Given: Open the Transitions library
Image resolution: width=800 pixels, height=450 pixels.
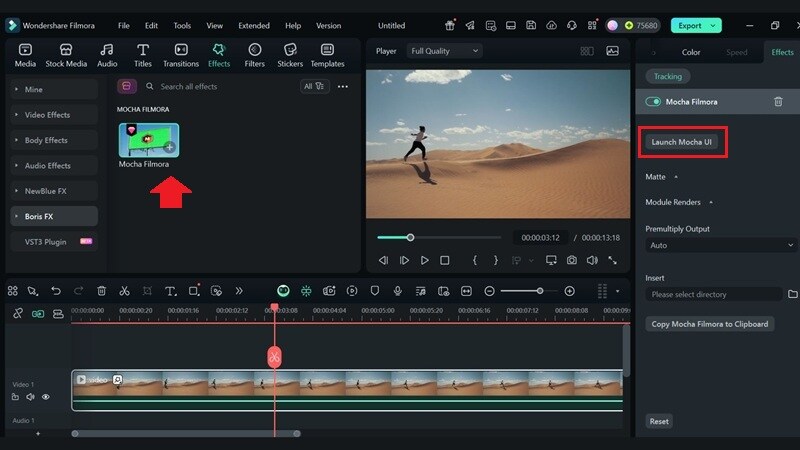Looking at the screenshot, I should click(x=181, y=55).
